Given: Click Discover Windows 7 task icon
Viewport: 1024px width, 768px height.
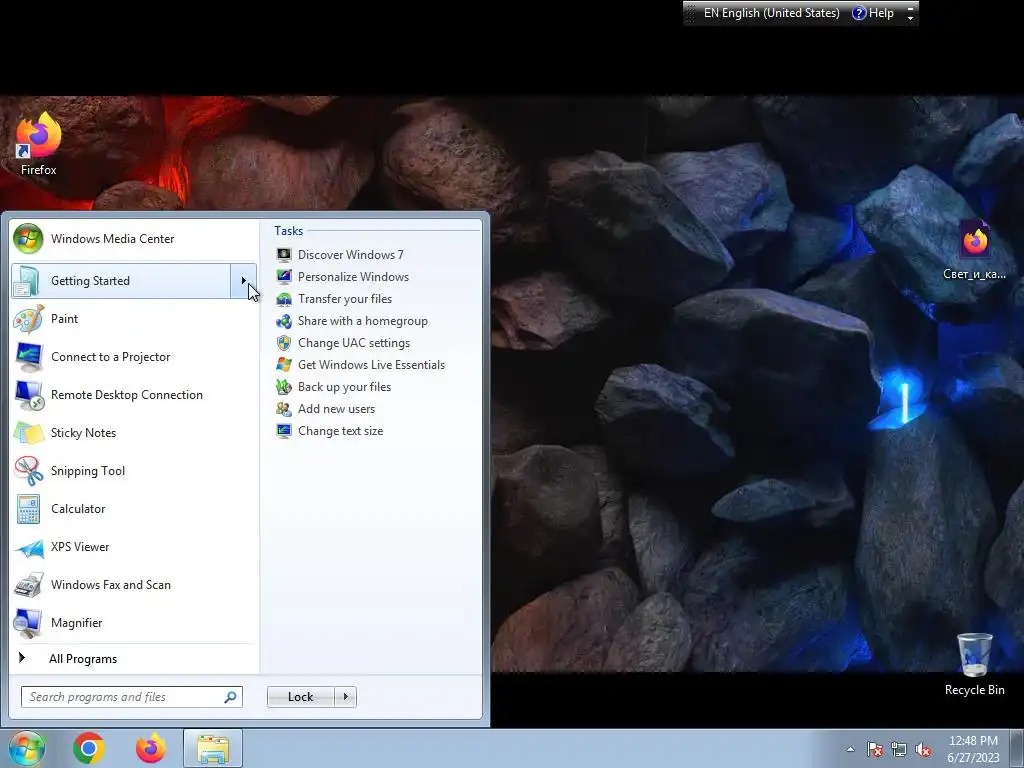Looking at the screenshot, I should (x=283, y=255).
